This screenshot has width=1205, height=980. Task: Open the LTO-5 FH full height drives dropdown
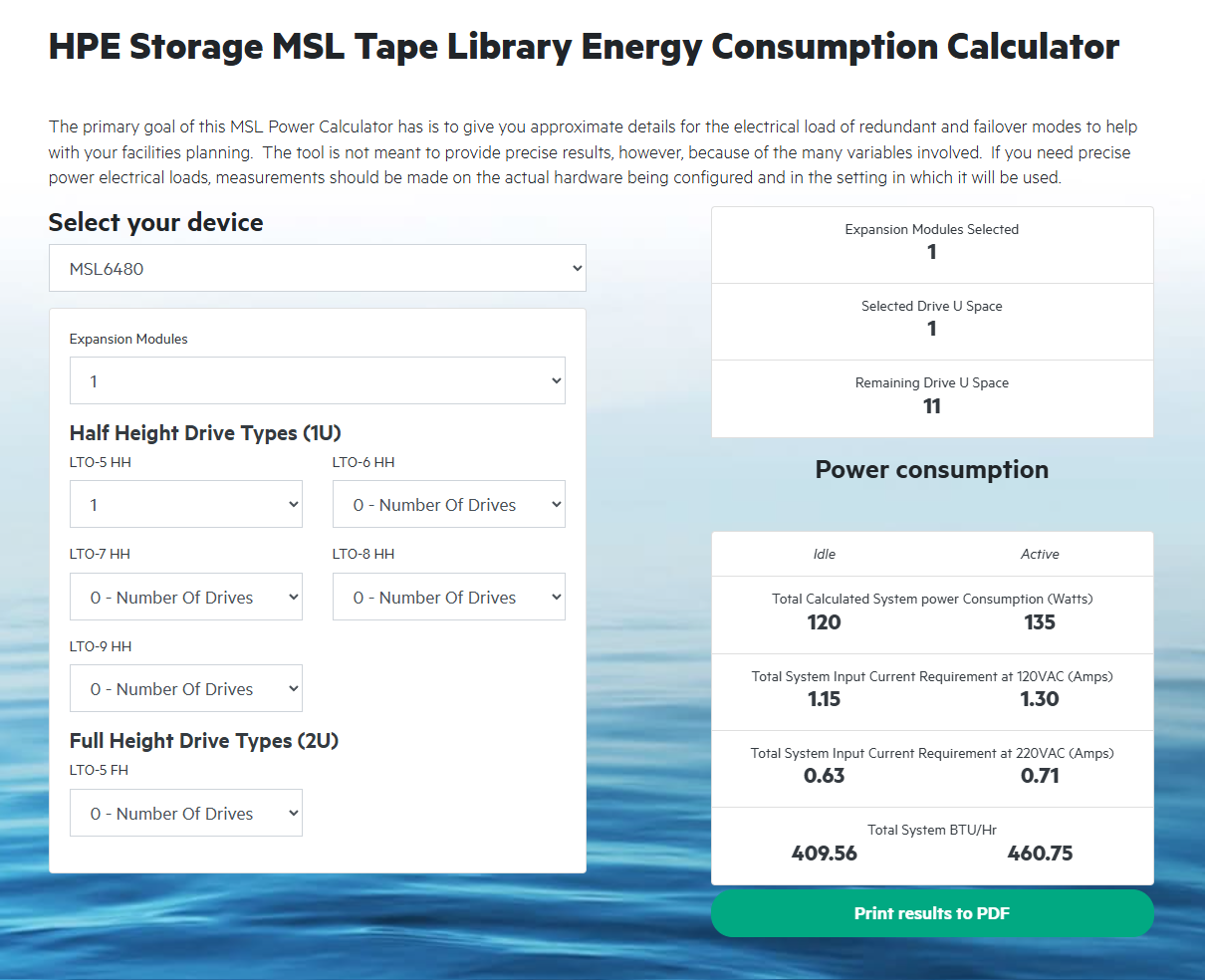coord(185,813)
